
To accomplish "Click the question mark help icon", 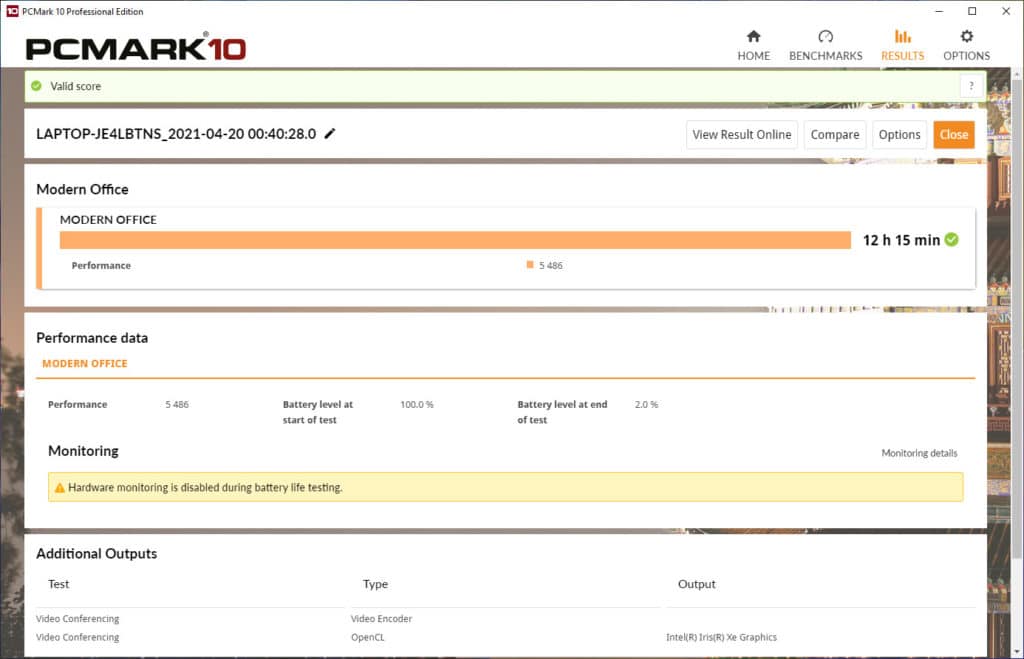I will (971, 86).
